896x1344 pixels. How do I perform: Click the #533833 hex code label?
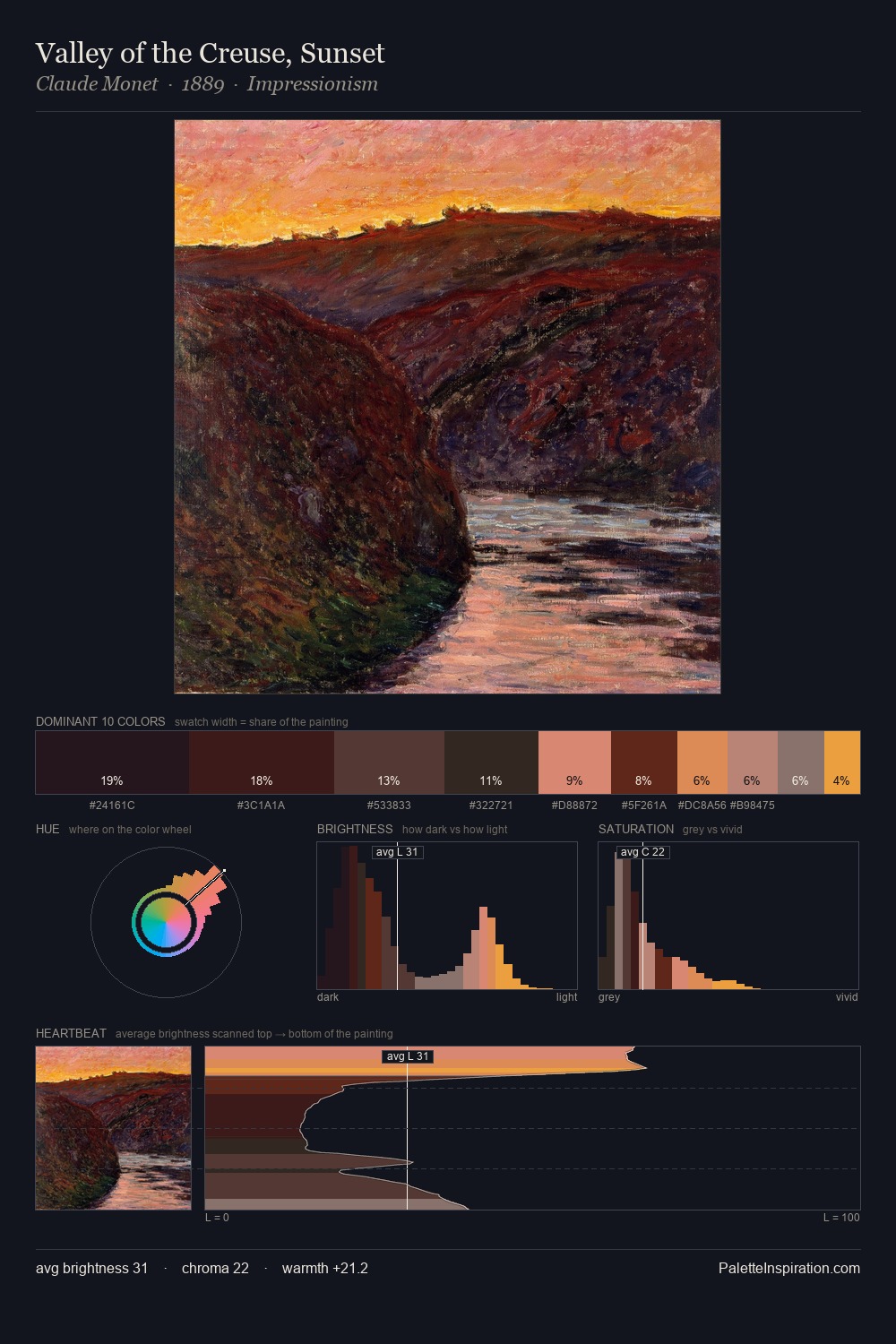(x=389, y=806)
